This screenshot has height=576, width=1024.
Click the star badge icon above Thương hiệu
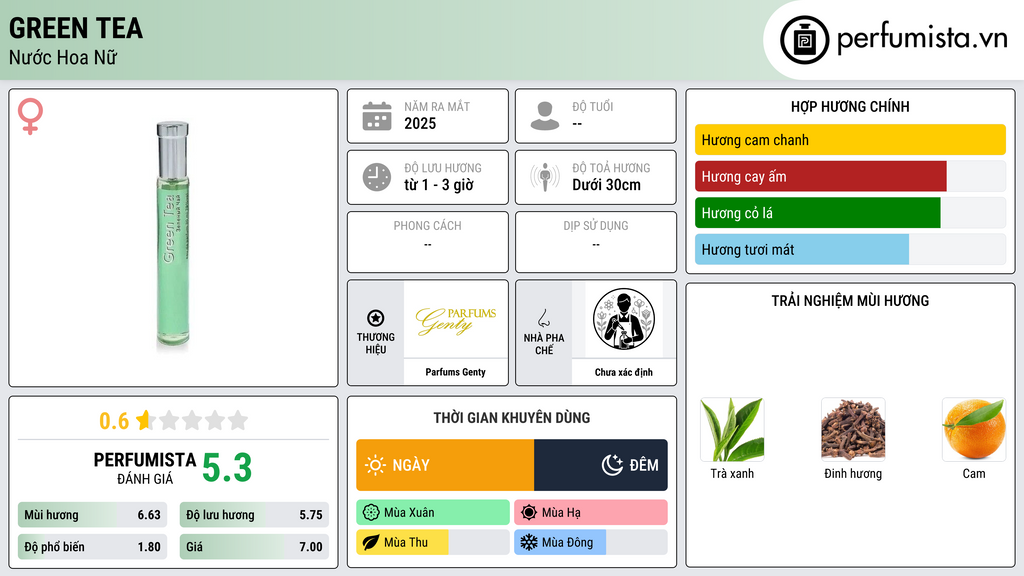pyautogui.click(x=376, y=318)
